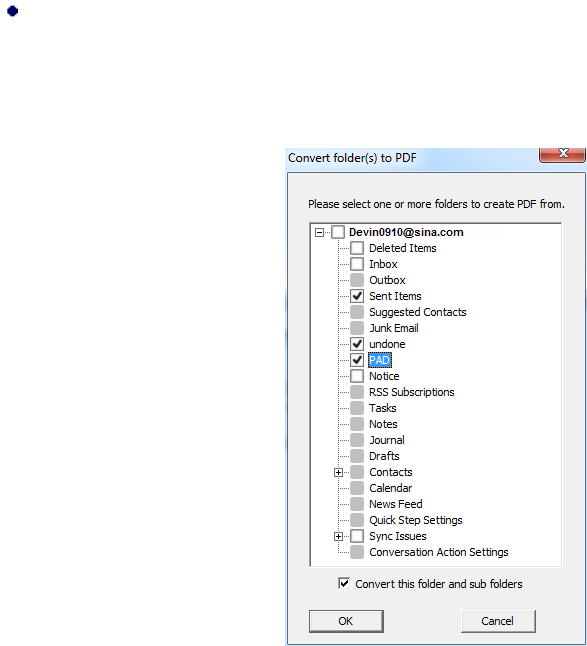
Task: Select the Notice folder label
Action: tap(384, 376)
